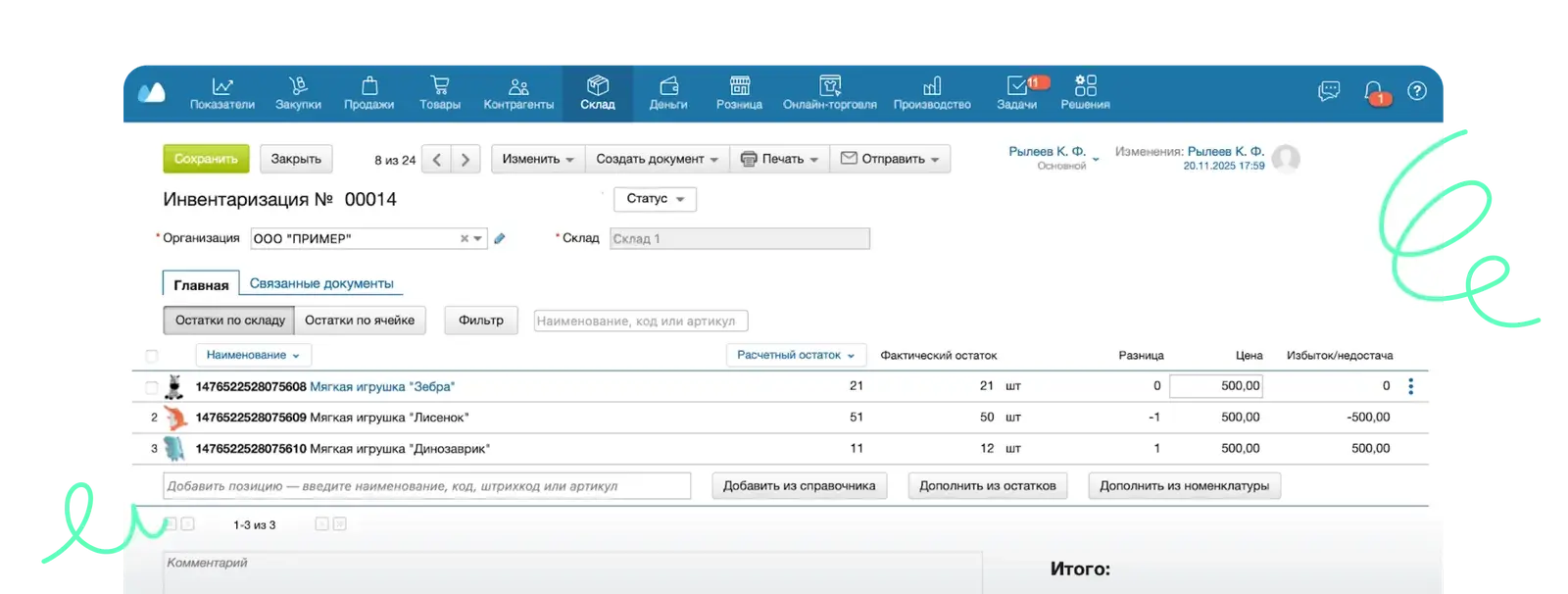Open the help question mark
Viewport: 1568px width, 594px height.
coord(1417,91)
